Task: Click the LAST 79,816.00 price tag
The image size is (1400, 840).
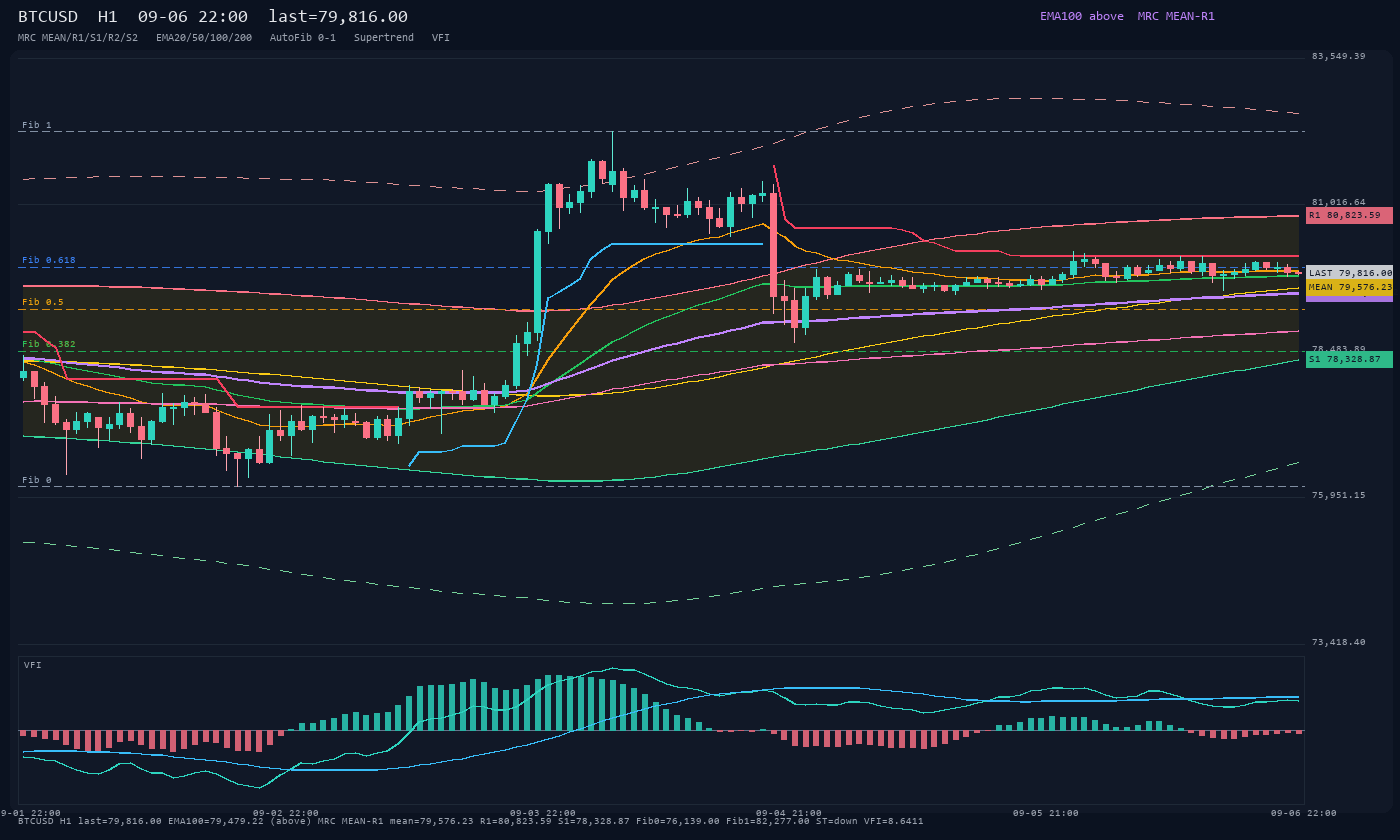Action: [1349, 272]
